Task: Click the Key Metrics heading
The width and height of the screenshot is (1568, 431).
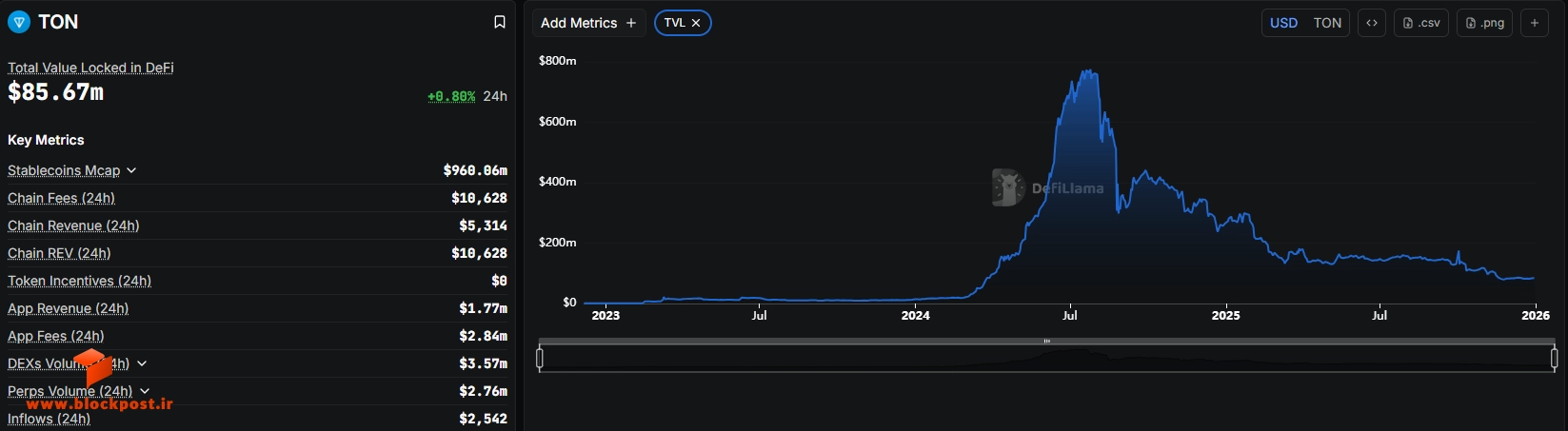Action: click(46, 140)
